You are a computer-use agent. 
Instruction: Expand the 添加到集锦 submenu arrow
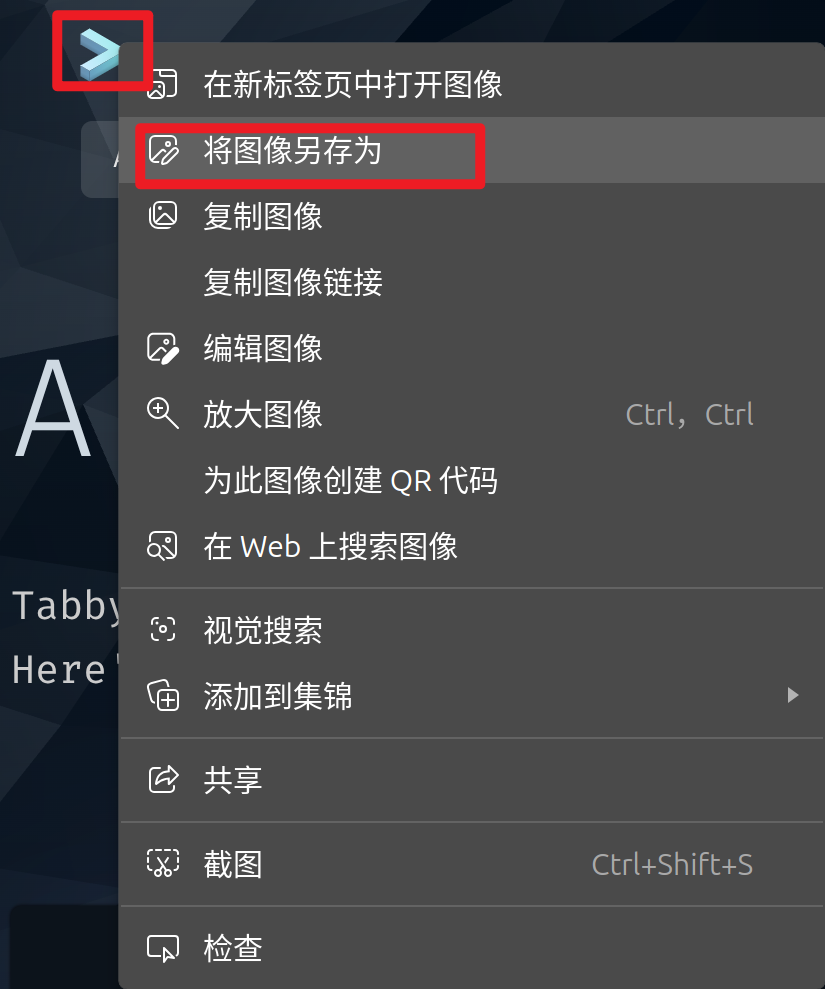point(793,696)
